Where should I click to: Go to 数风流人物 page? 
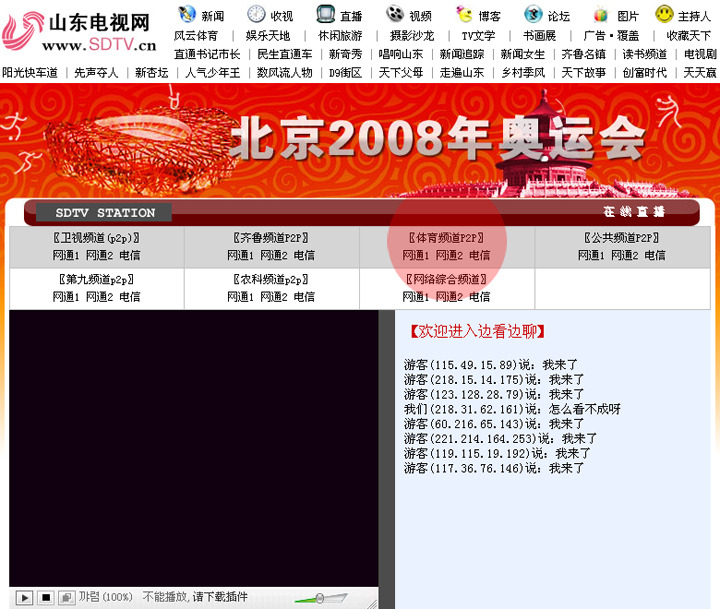285,73
